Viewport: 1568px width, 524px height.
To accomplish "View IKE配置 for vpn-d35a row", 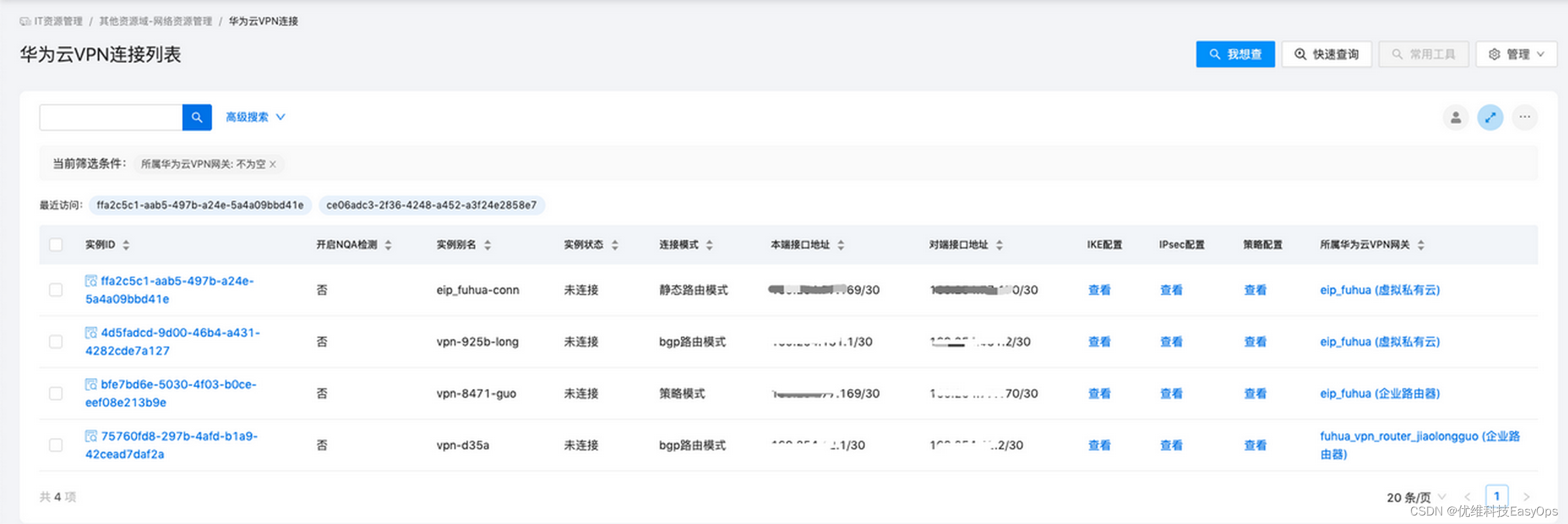I will tap(1100, 445).
